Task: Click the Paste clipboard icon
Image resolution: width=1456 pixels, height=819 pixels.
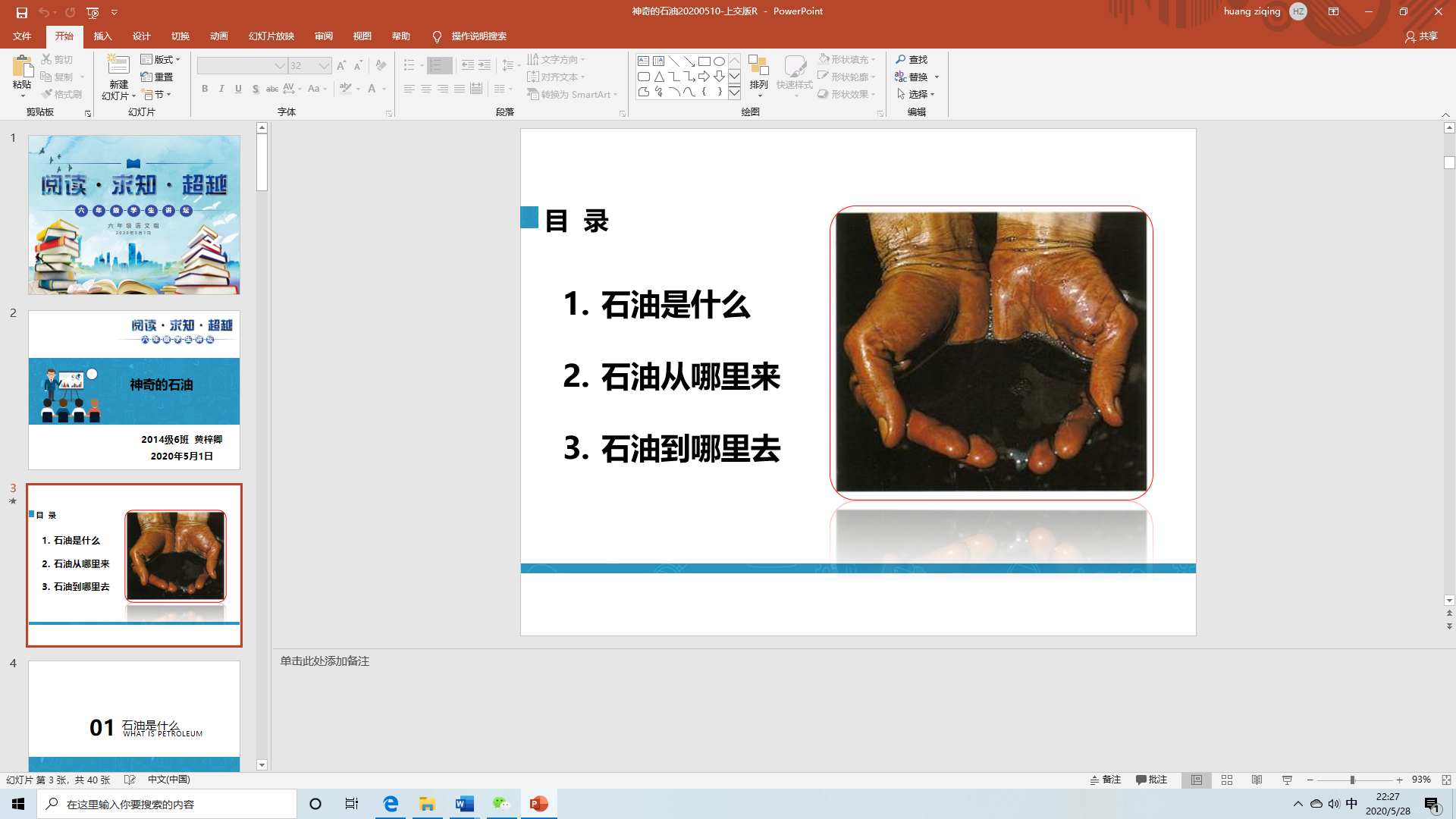Action: click(22, 66)
